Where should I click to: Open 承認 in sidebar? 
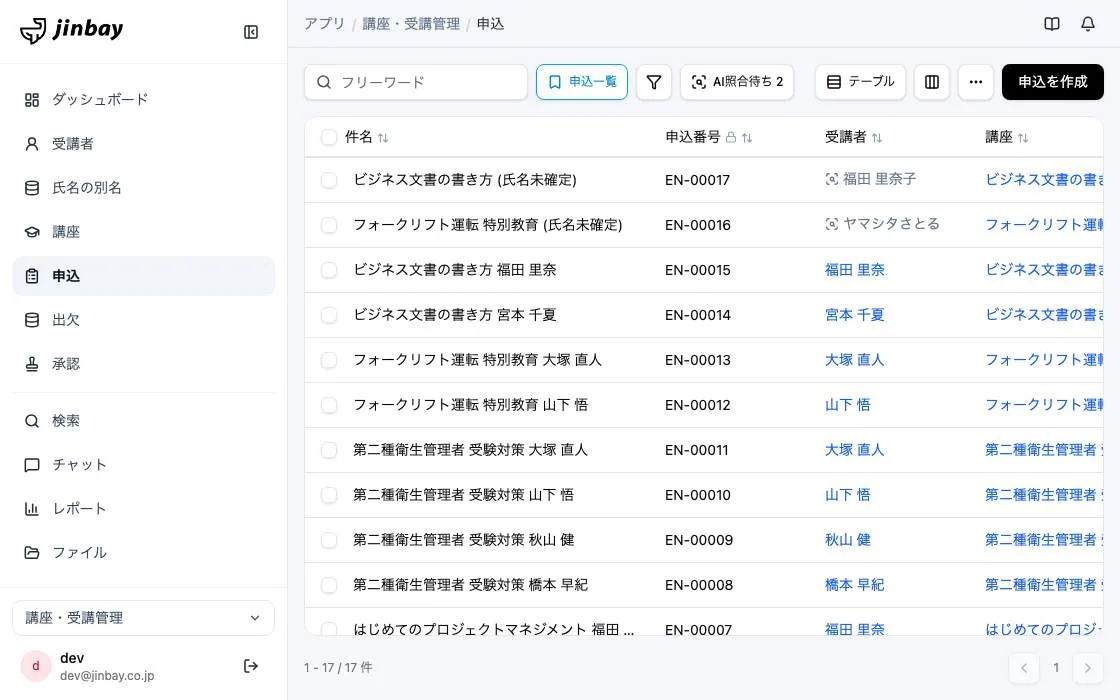point(144,364)
